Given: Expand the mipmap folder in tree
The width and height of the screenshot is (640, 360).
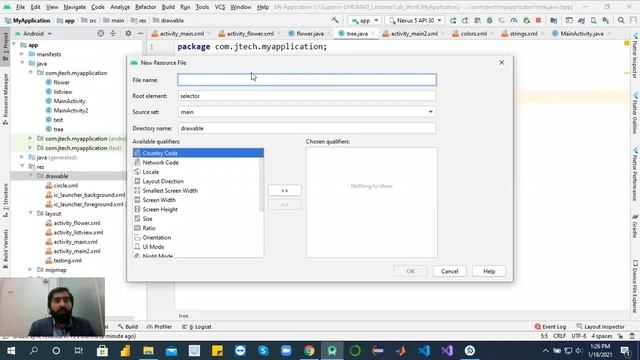Looking at the screenshot, I should (x=31, y=270).
